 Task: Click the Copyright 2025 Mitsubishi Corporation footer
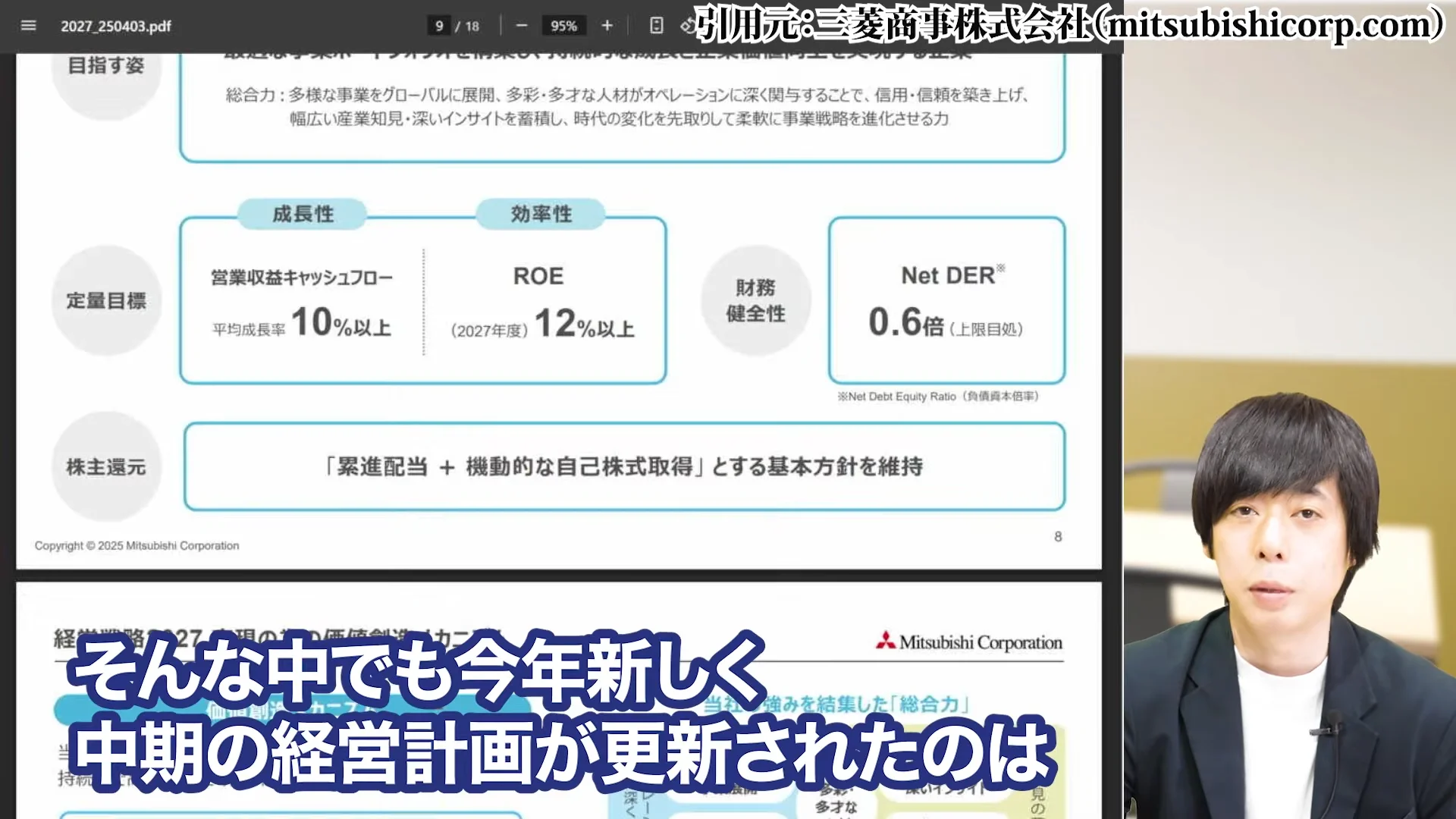136,545
